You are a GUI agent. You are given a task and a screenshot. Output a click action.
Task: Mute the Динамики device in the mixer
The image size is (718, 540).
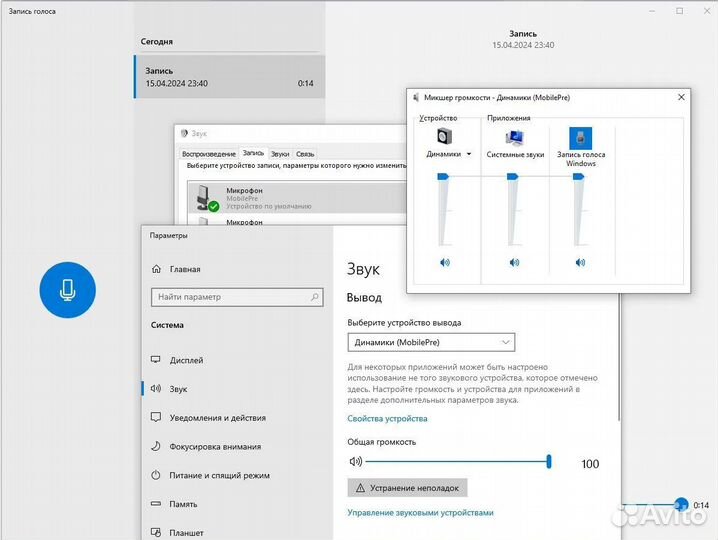[444, 262]
